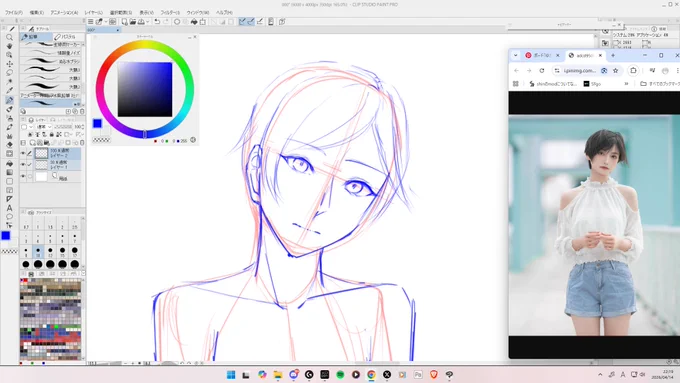This screenshot has width=680, height=383.
Task: Open Brave browser from the taskbar
Action: [434, 375]
